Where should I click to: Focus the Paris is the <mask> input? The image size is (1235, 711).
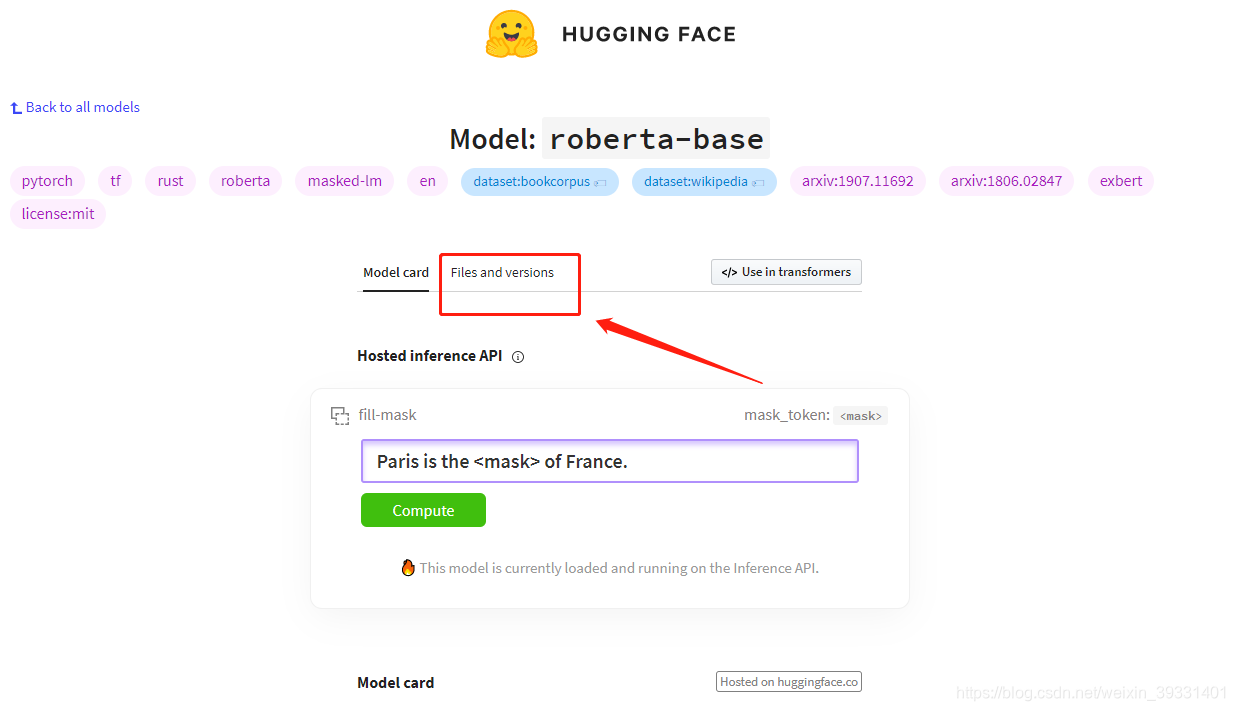click(609, 461)
